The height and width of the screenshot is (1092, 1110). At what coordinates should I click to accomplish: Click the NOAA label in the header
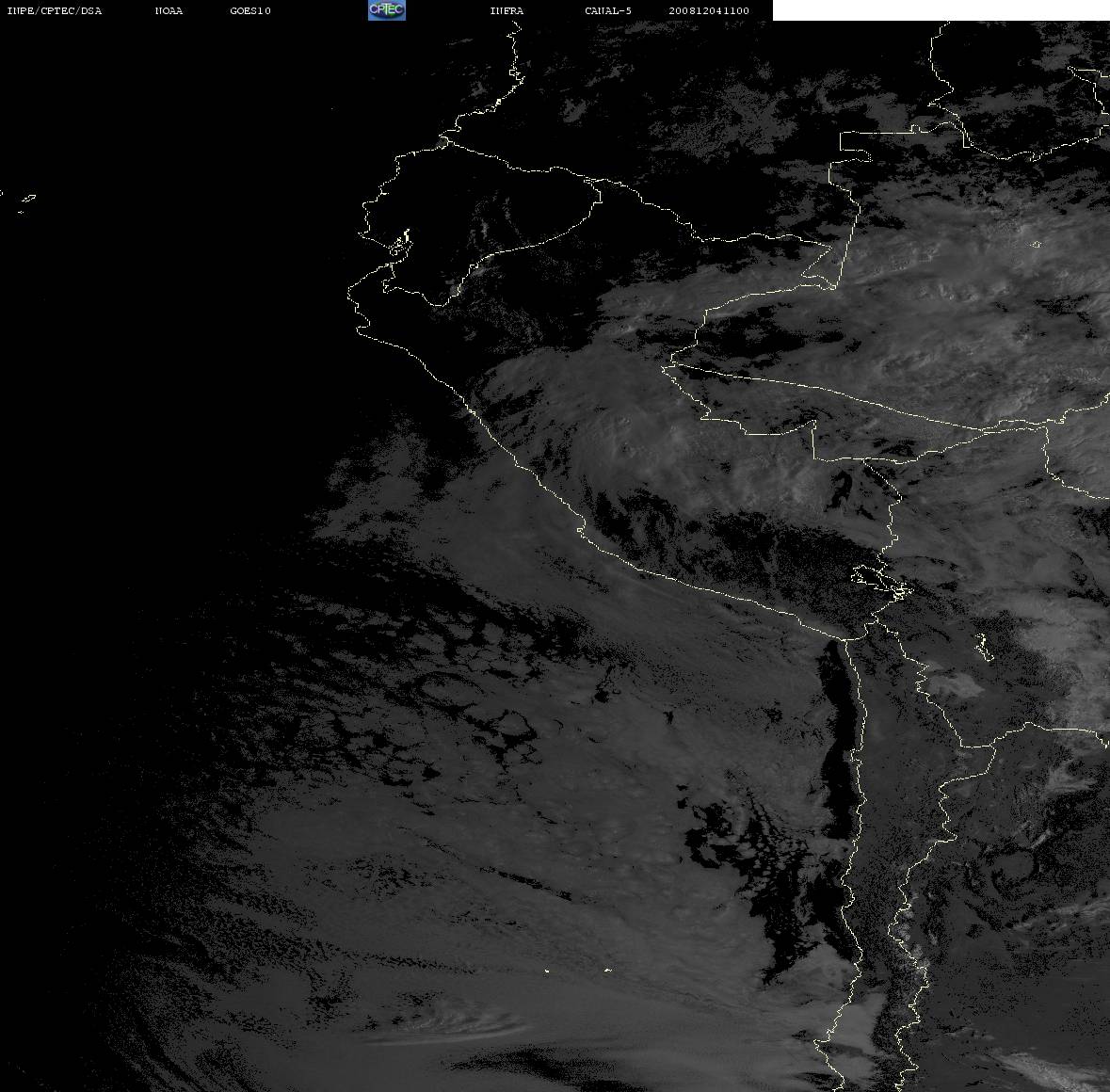click(169, 10)
